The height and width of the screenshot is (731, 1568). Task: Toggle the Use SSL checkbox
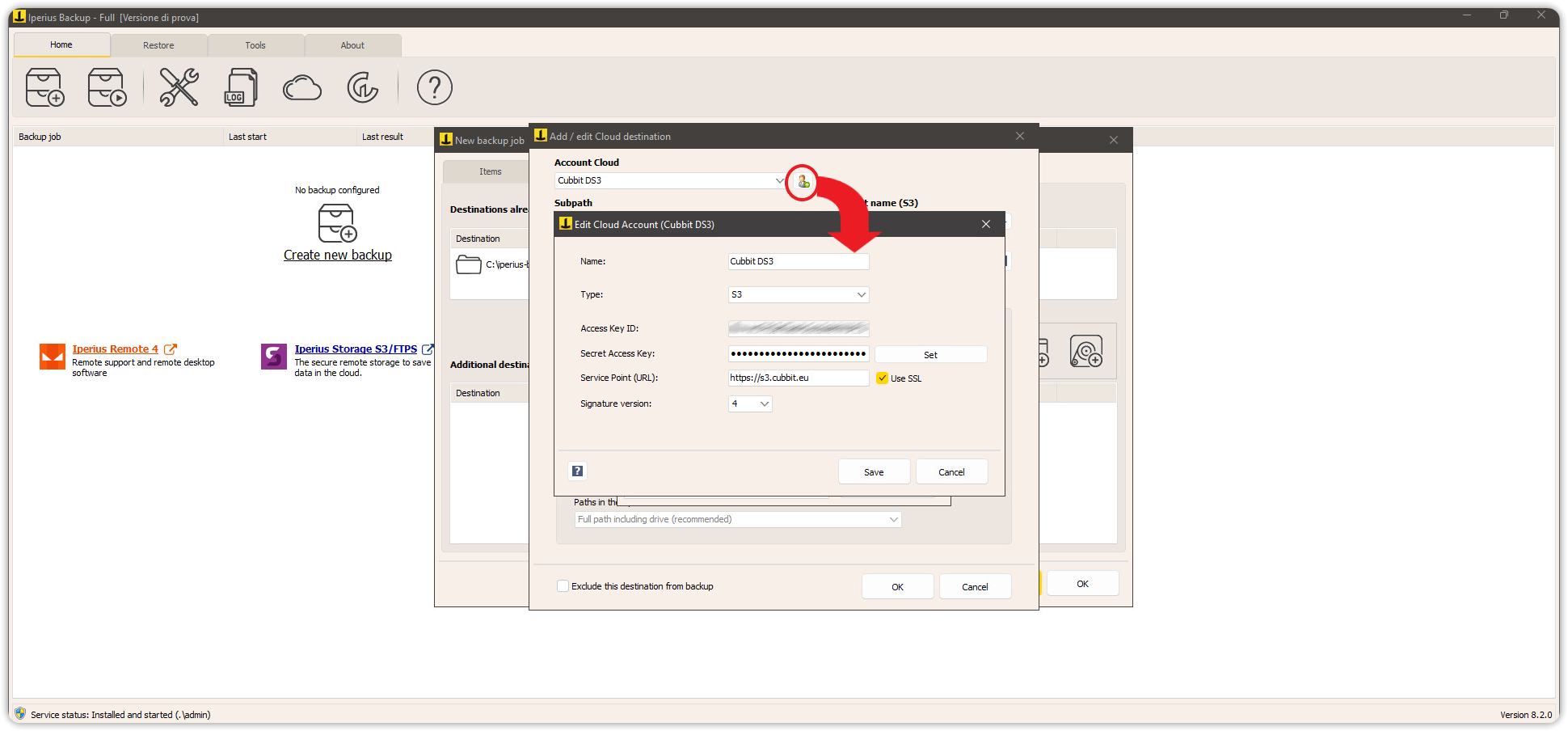coord(883,378)
